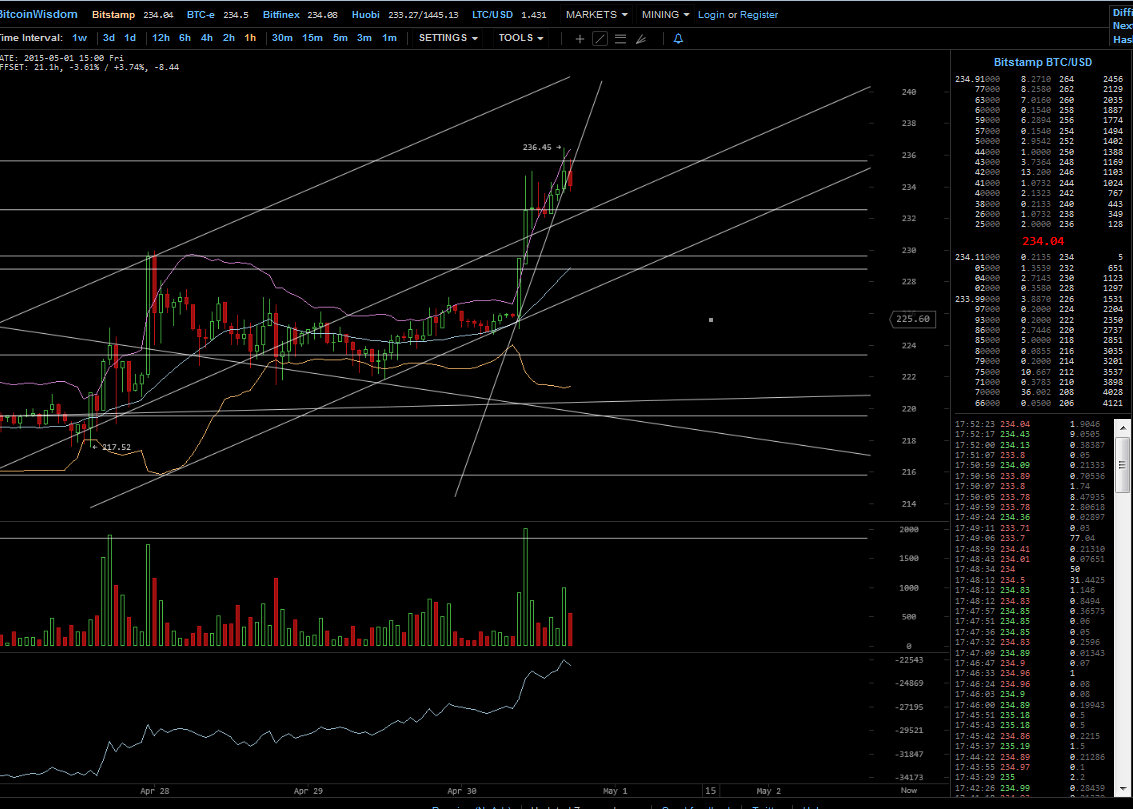Pick the fan lines drawing tool
The image size is (1133, 809).
tap(641, 39)
